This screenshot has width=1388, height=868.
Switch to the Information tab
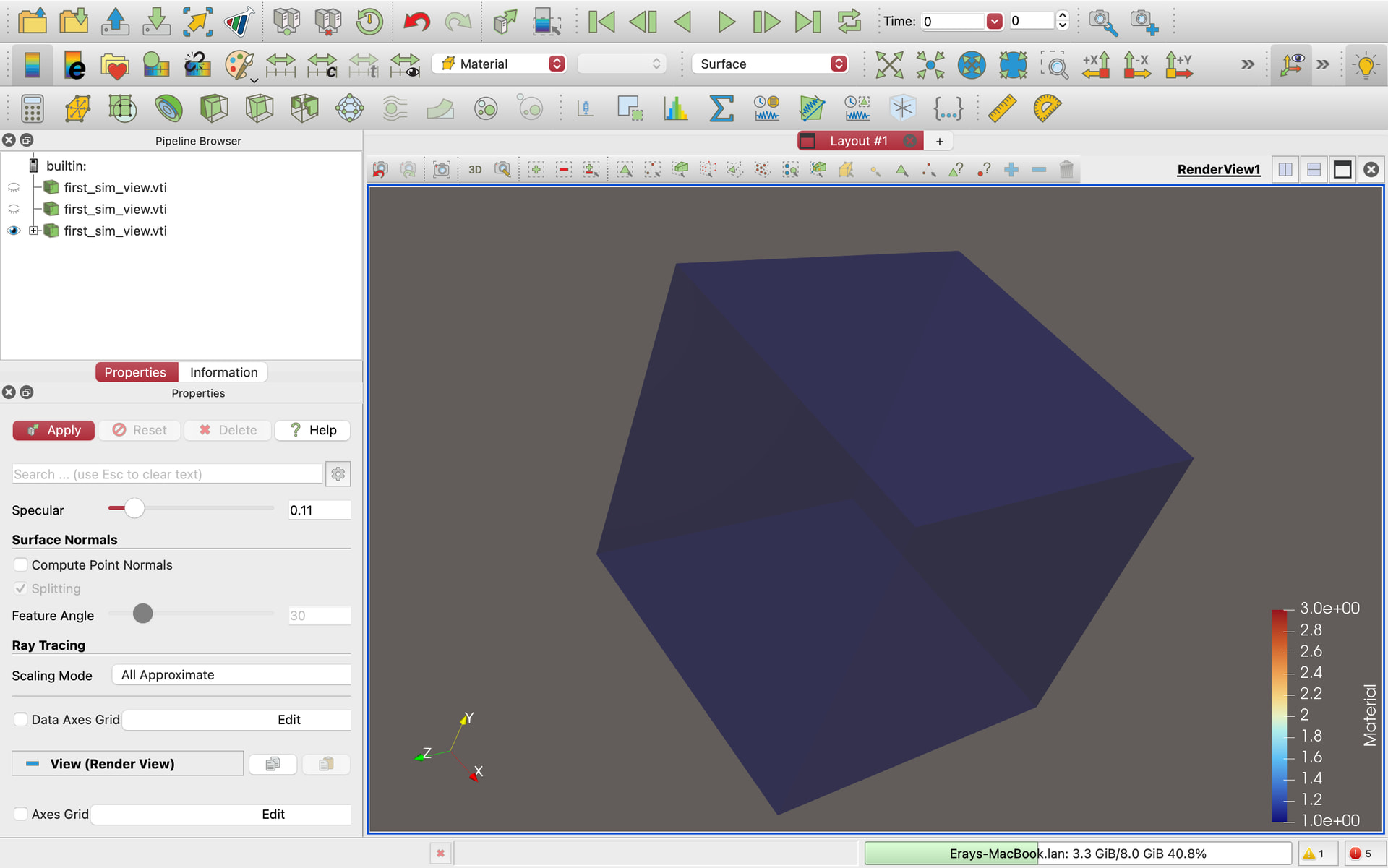pyautogui.click(x=223, y=372)
